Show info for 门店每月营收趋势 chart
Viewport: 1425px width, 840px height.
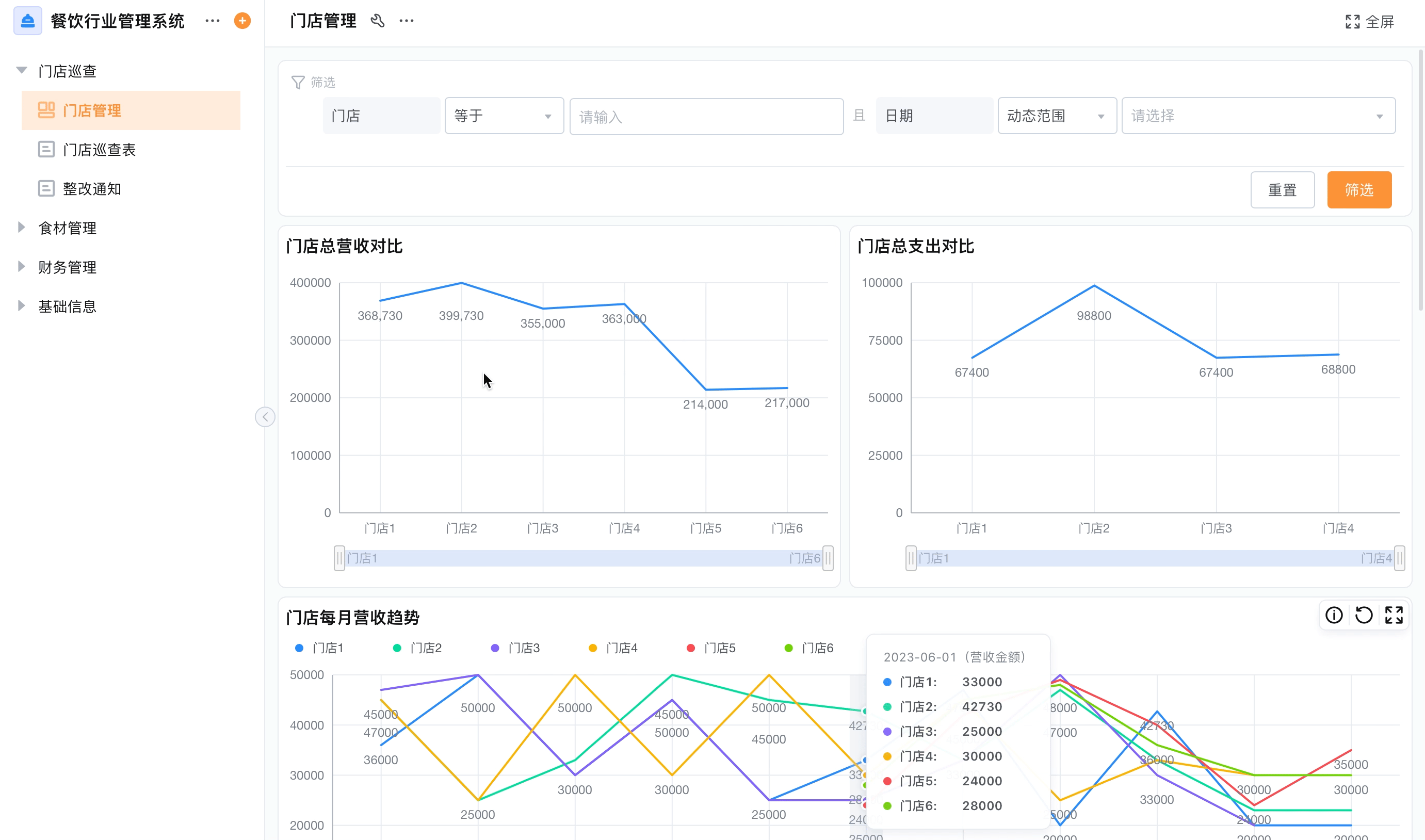(x=1333, y=615)
